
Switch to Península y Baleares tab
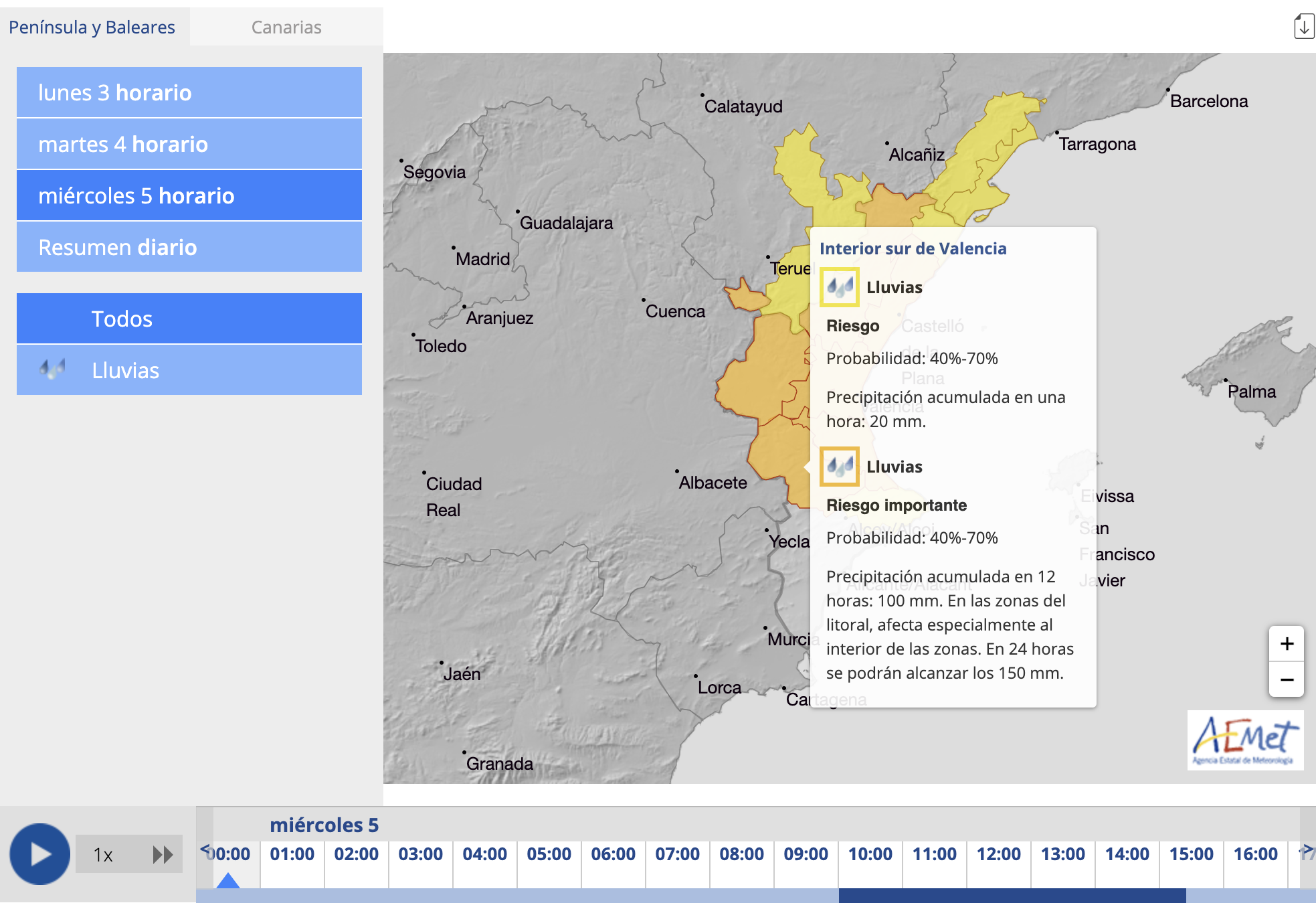coord(92,27)
